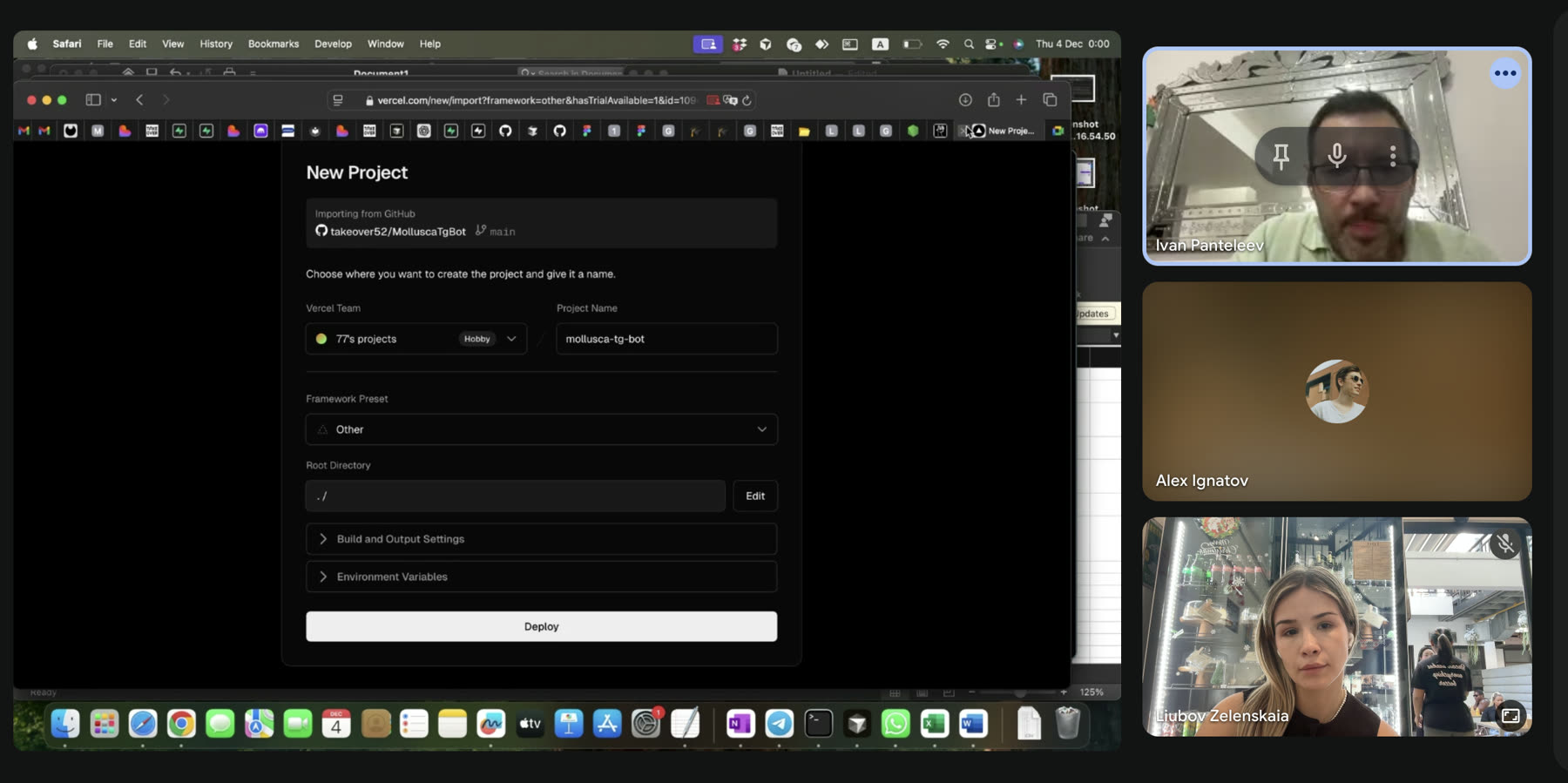Open the Safari share menu
The height and width of the screenshot is (783, 1568).
tap(993, 100)
